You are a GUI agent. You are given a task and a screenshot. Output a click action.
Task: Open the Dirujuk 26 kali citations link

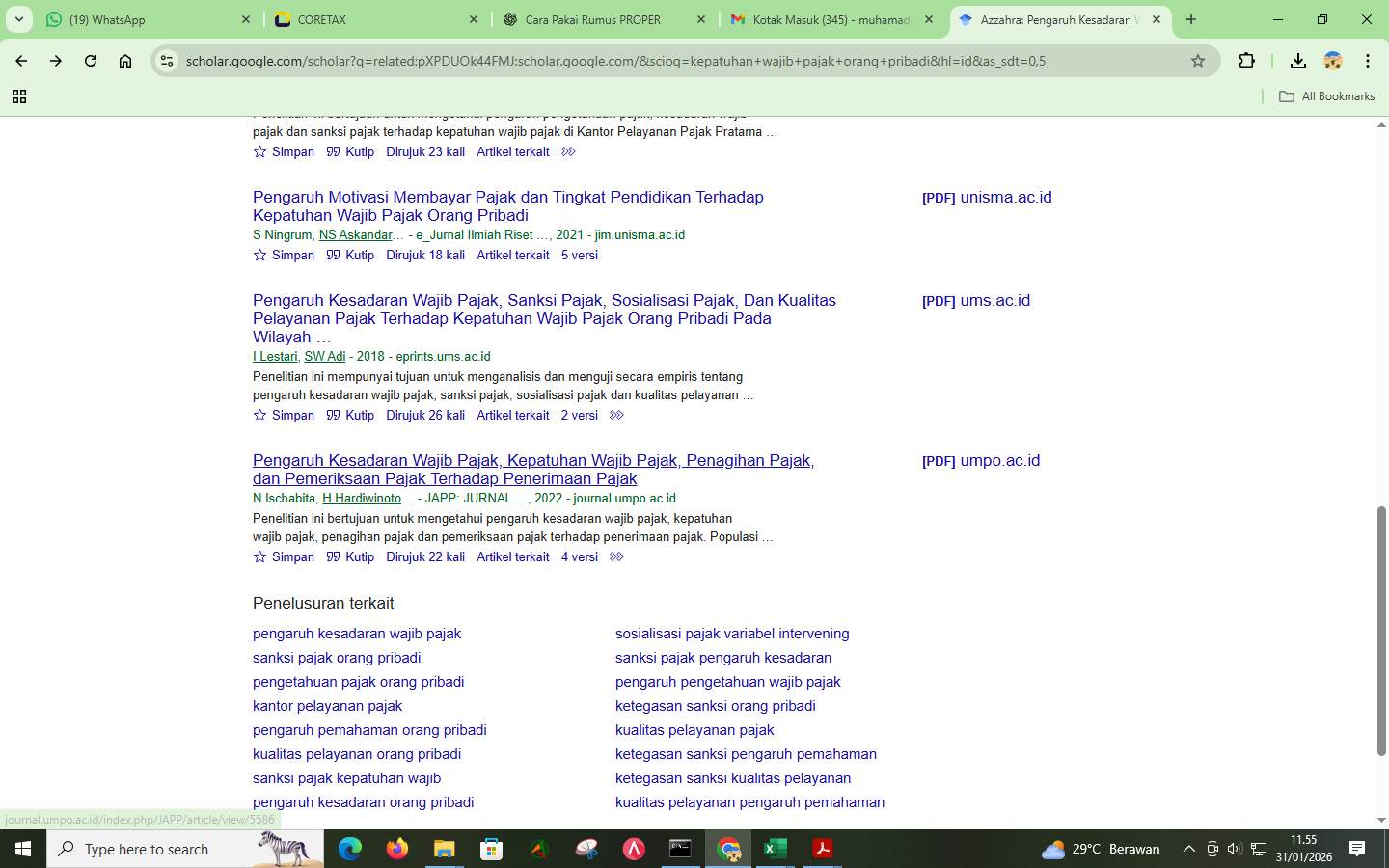pos(424,415)
